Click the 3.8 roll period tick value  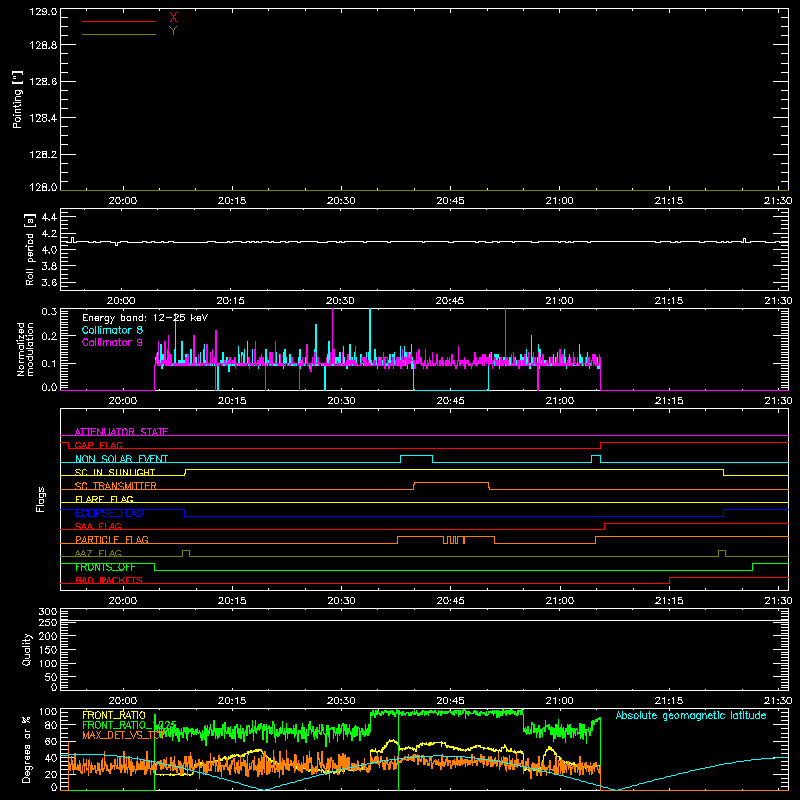click(x=49, y=266)
